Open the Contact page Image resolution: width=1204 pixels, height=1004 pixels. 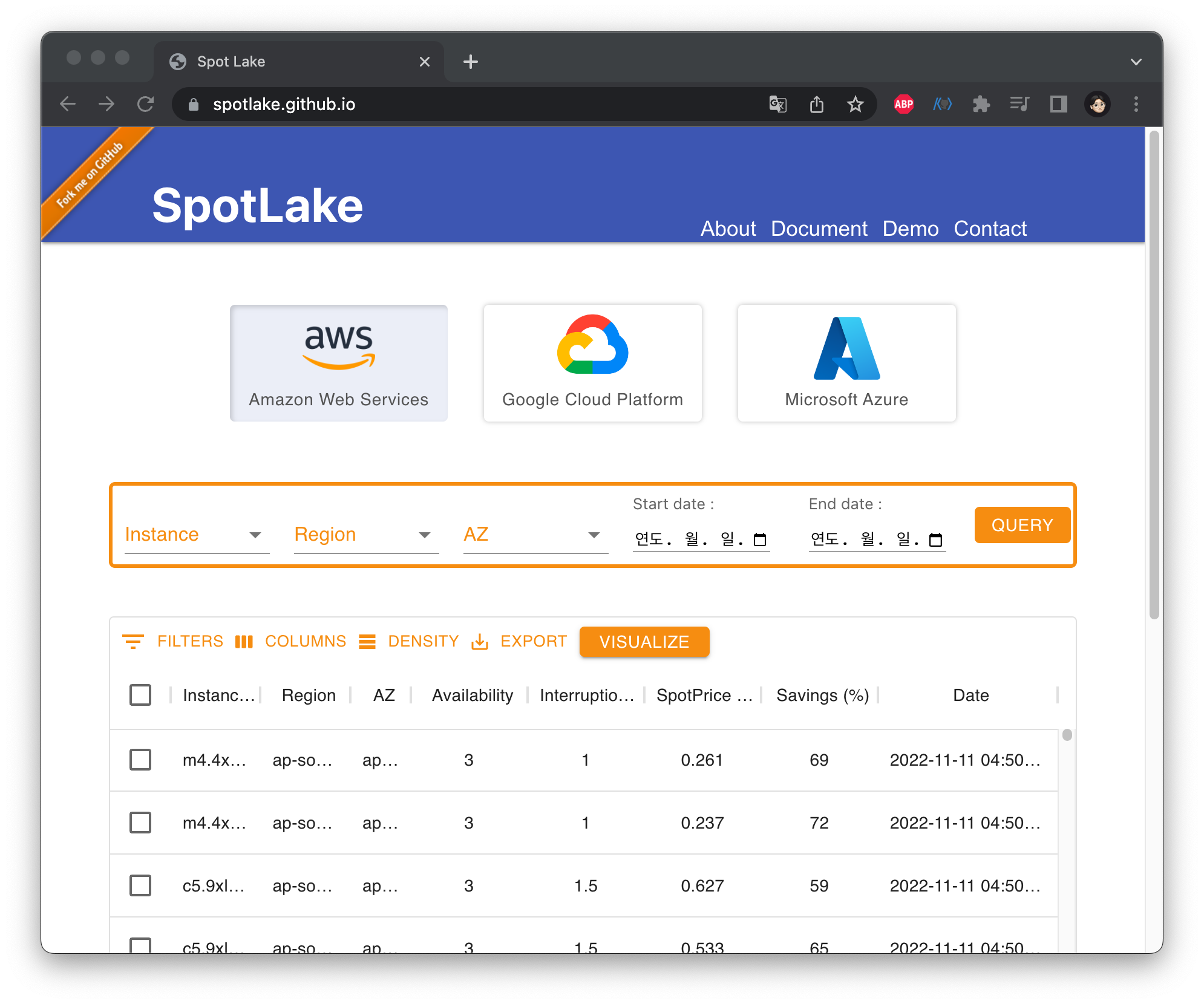click(990, 229)
